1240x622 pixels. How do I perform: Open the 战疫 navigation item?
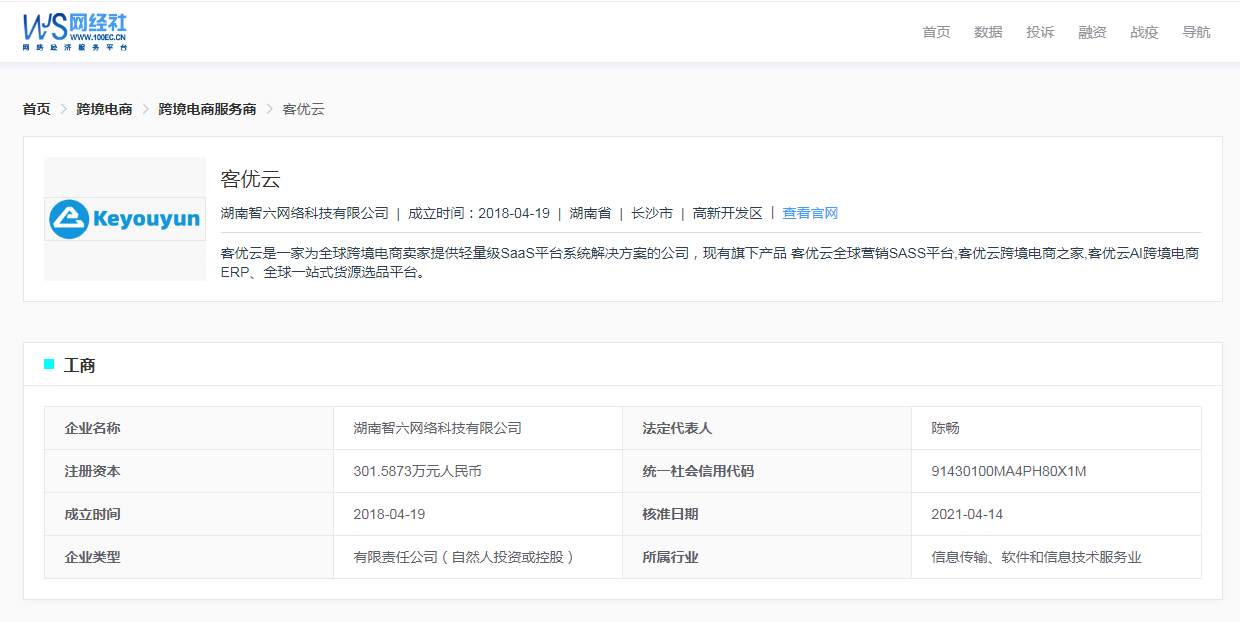pos(1144,32)
